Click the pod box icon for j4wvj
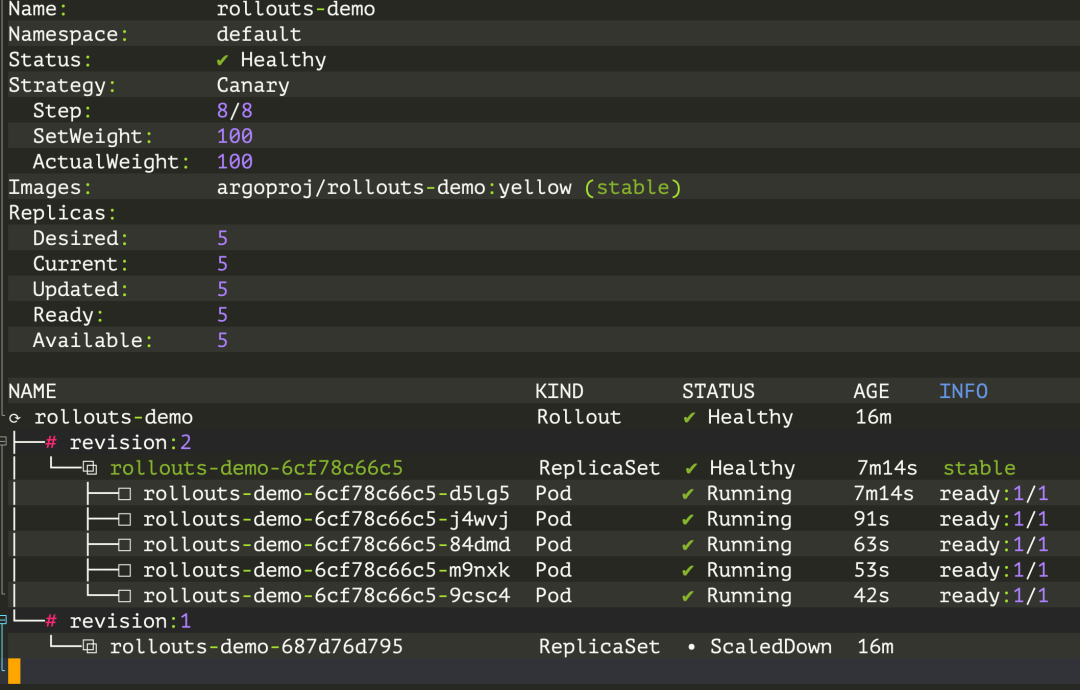 point(125,519)
